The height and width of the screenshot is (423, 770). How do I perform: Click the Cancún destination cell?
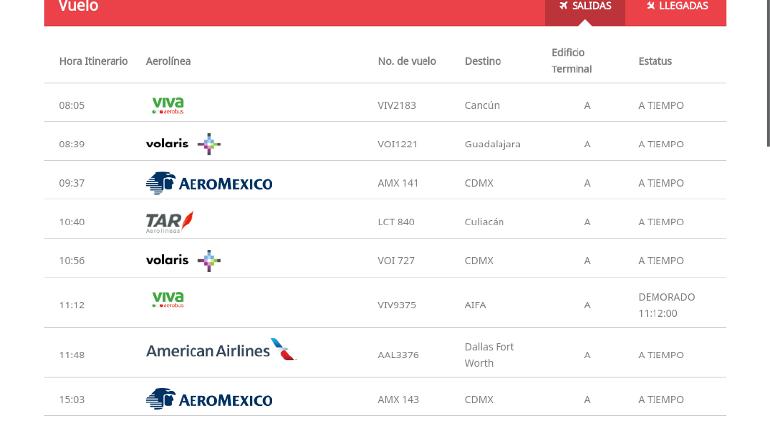[482, 105]
